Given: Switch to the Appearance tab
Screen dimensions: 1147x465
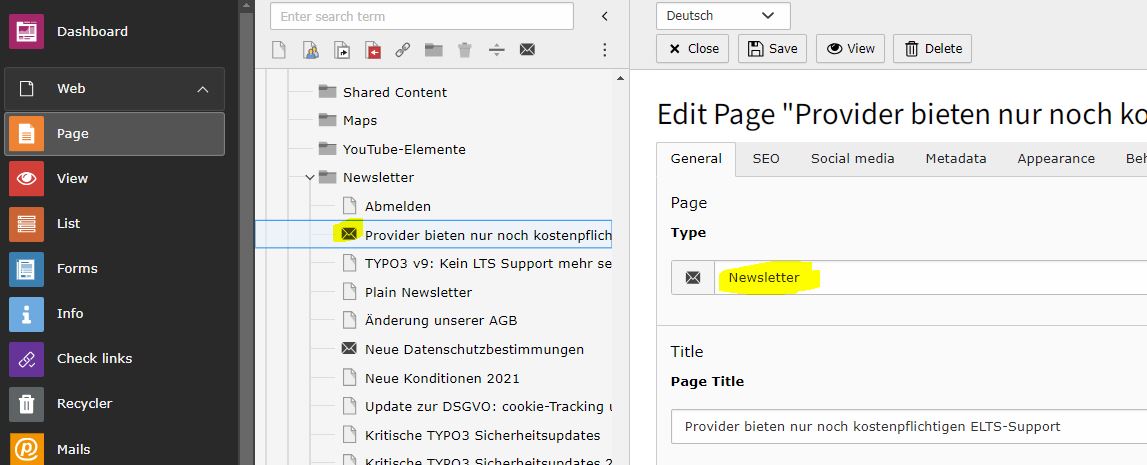Looking at the screenshot, I should pos(1055,158).
